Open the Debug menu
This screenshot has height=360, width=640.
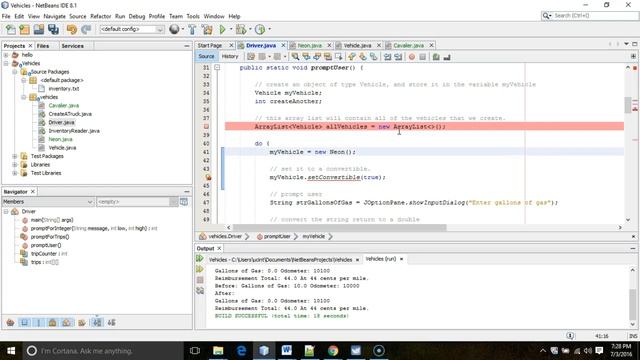pos(137,16)
